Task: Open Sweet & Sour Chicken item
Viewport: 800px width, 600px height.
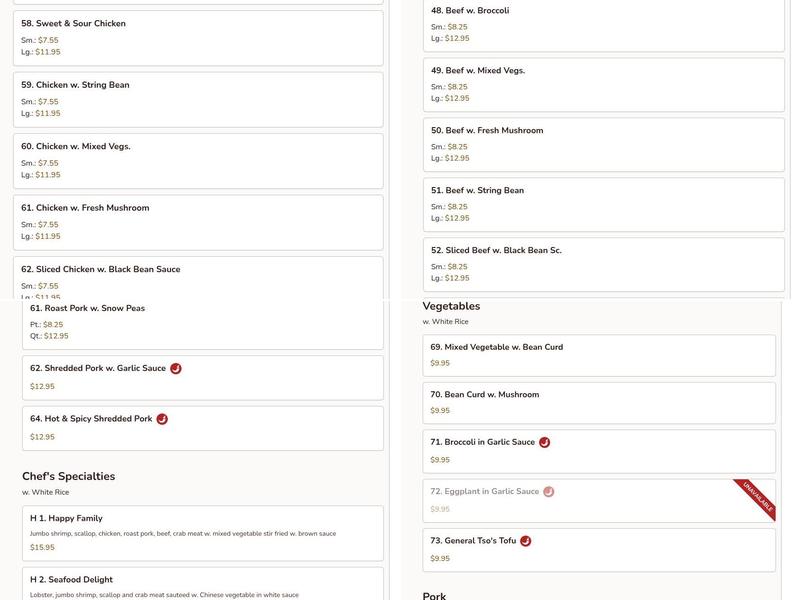Action: click(198, 38)
